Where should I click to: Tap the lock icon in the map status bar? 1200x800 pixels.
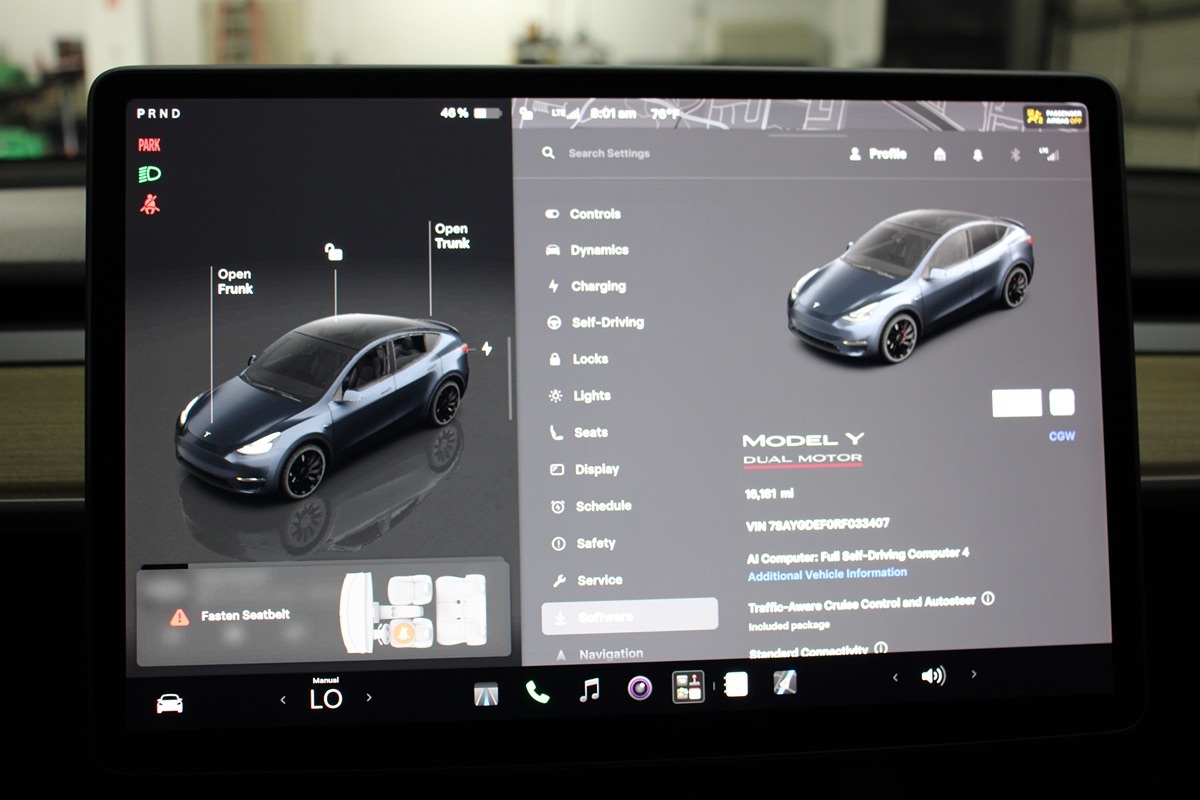coord(525,114)
